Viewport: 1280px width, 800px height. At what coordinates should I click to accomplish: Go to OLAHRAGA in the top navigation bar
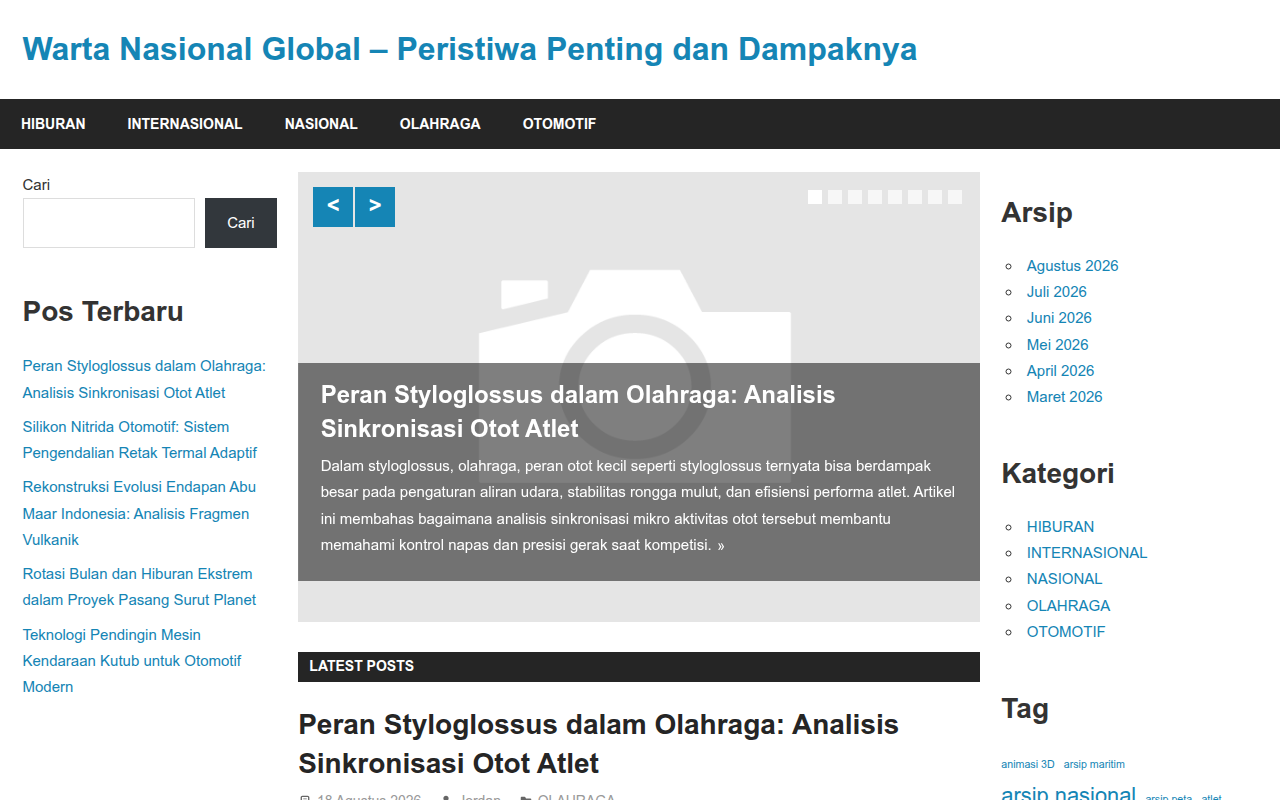pos(440,124)
